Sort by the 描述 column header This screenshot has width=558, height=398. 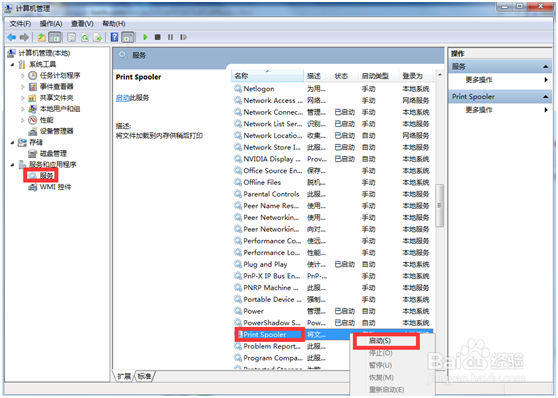point(317,76)
